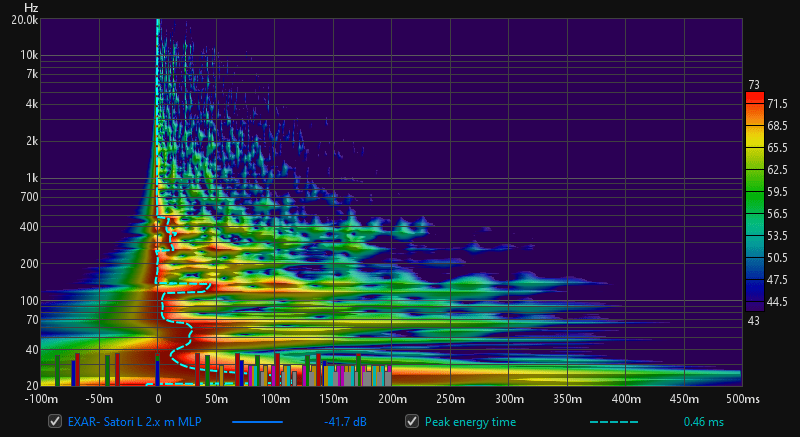Image resolution: width=800 pixels, height=437 pixels.
Task: Click the Hz axis unit label
Action: pos(31,9)
